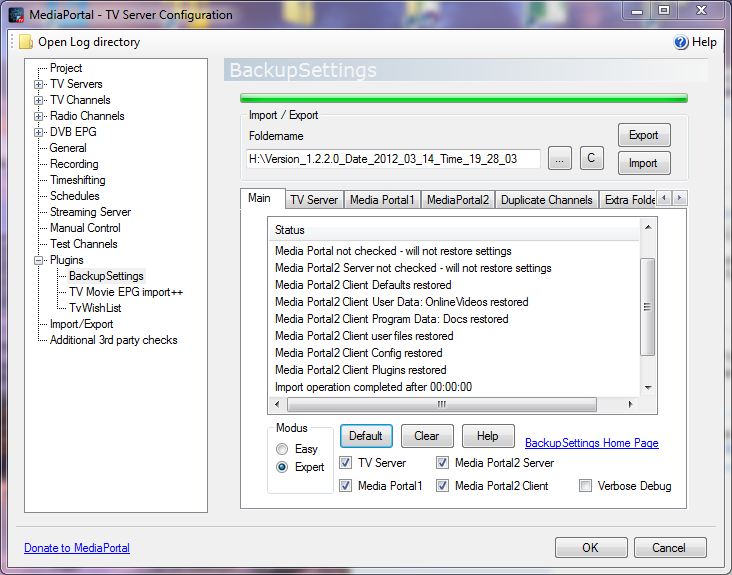Switch to the TV Server tab
732x575 pixels.
coord(314,200)
